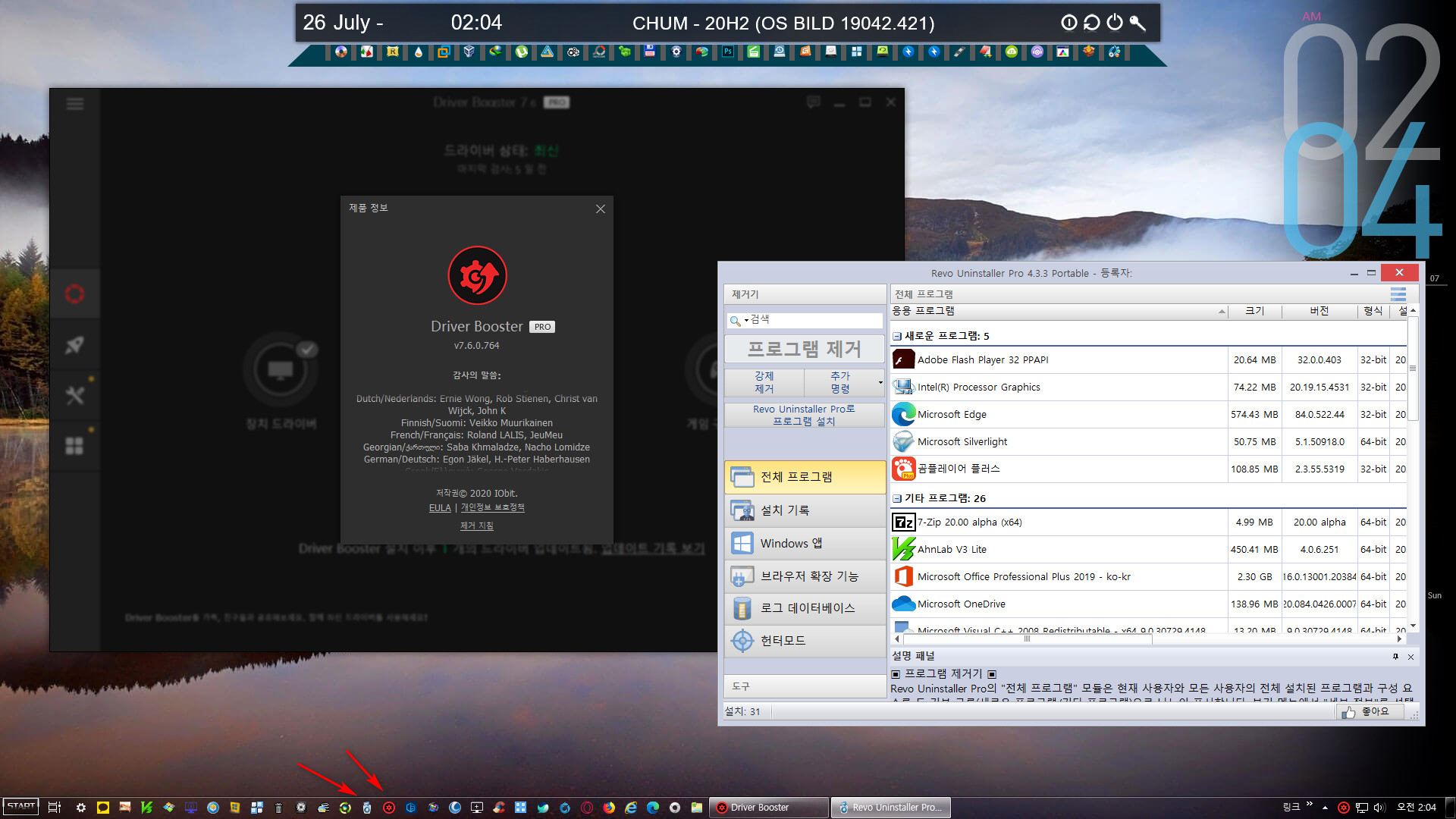Viewport: 1456px width, 819px height.
Task: Click the wrench settings icon on the top bar
Action: point(1137,23)
